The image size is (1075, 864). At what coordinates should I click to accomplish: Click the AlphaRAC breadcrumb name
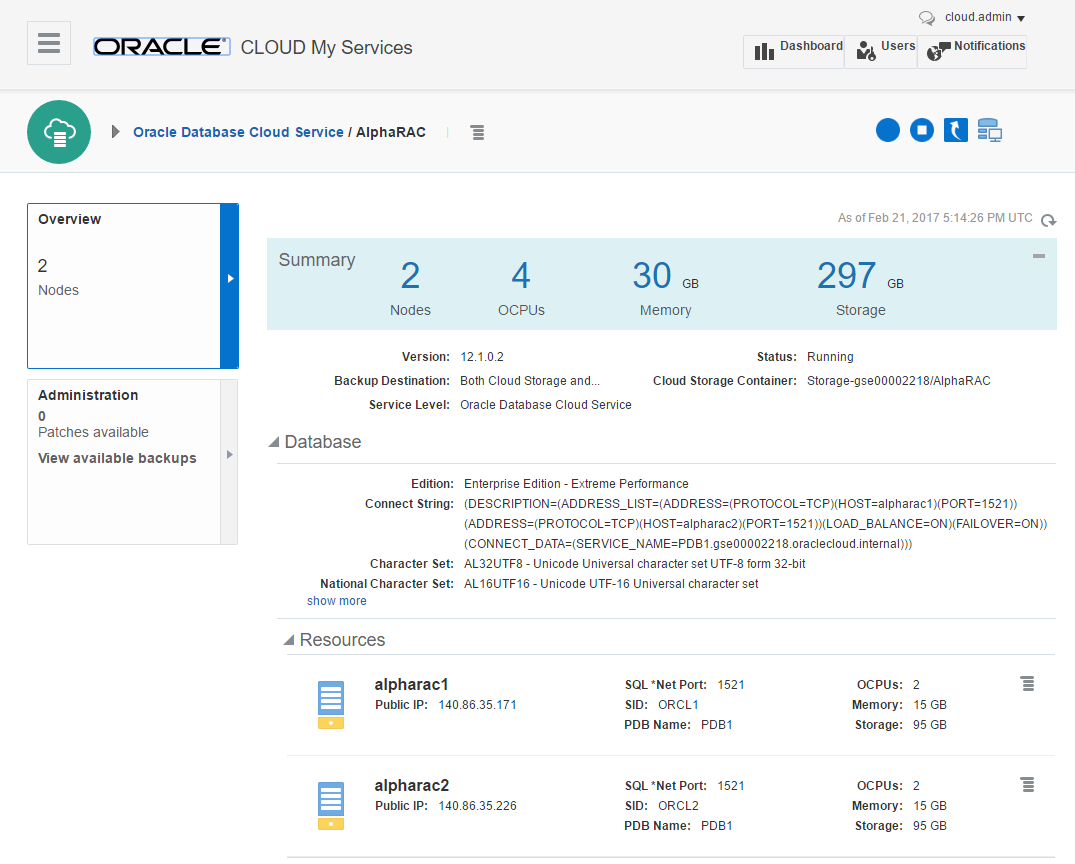(x=391, y=132)
